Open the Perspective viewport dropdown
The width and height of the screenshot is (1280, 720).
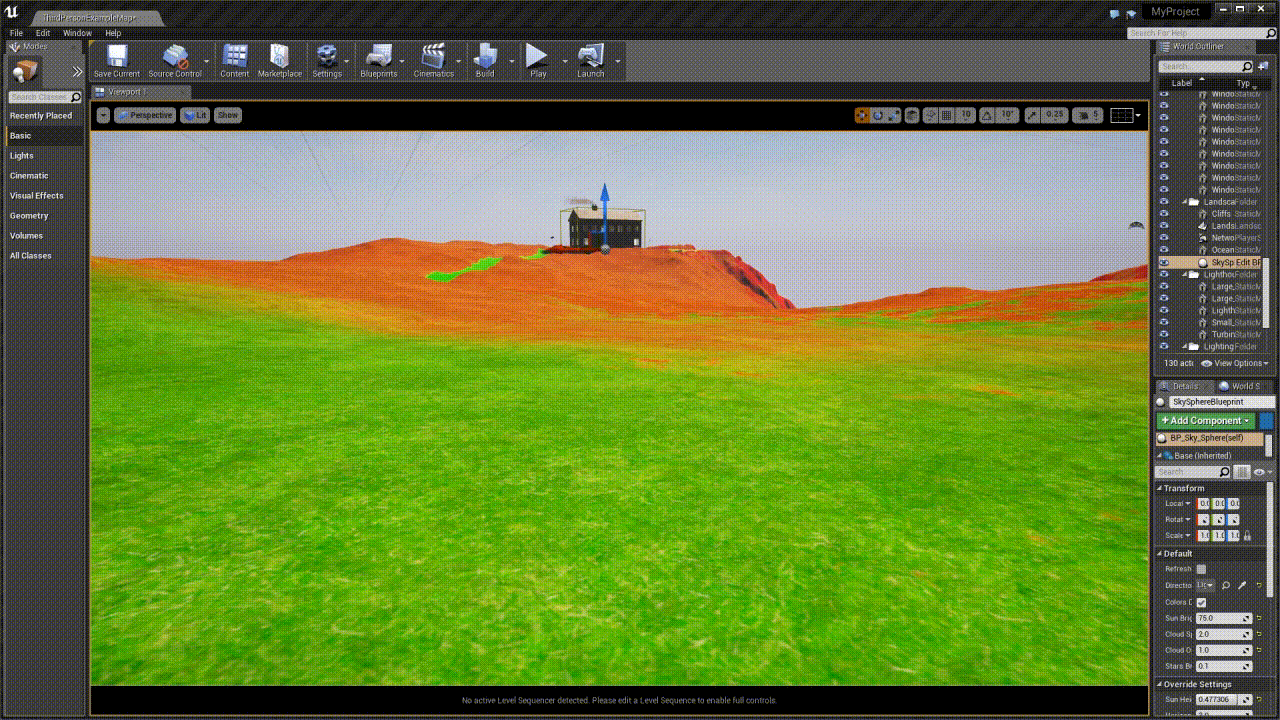pyautogui.click(x=144, y=115)
